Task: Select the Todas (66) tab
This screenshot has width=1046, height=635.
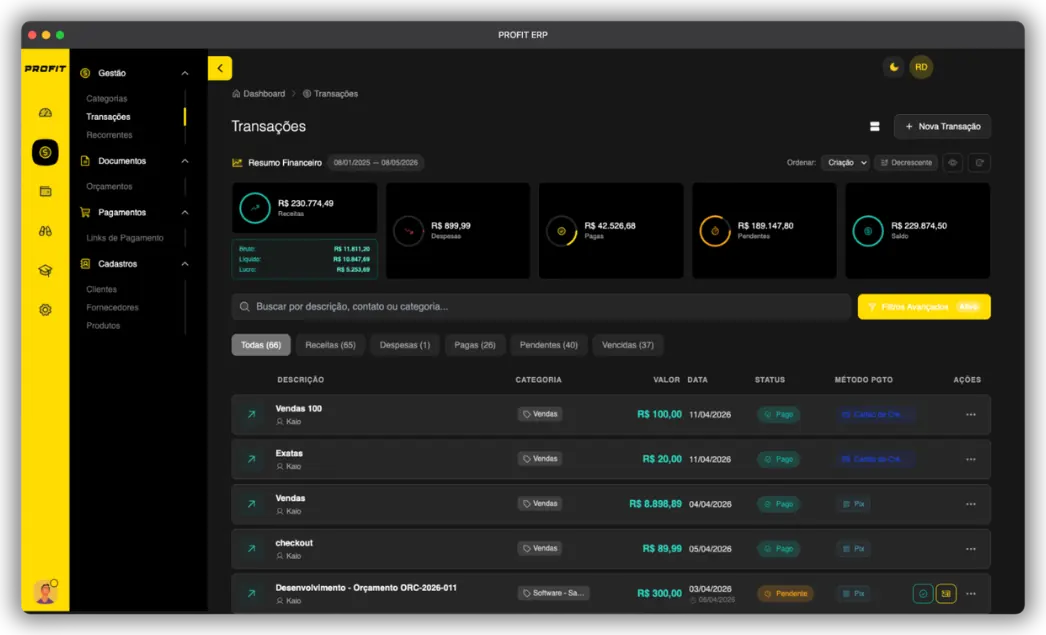Action: point(261,345)
